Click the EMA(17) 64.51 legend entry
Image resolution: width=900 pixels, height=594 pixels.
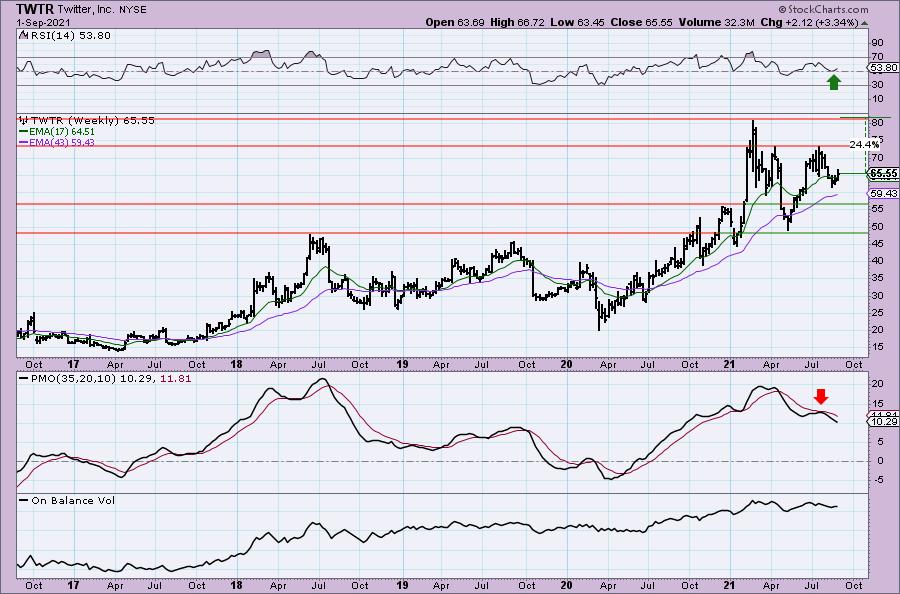[61, 131]
